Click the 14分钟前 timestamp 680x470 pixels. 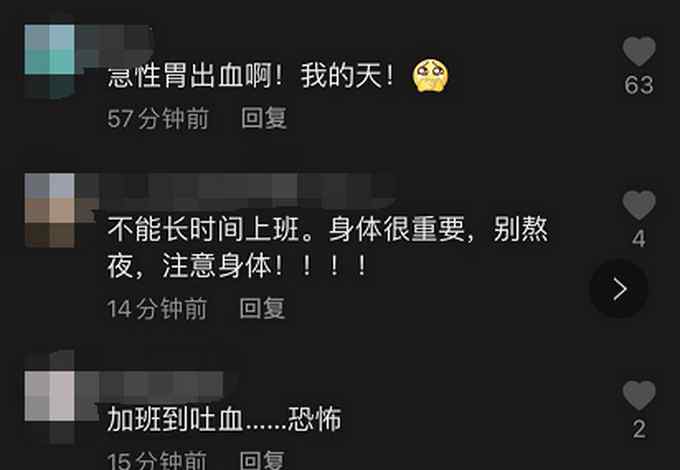pyautogui.click(x=157, y=309)
